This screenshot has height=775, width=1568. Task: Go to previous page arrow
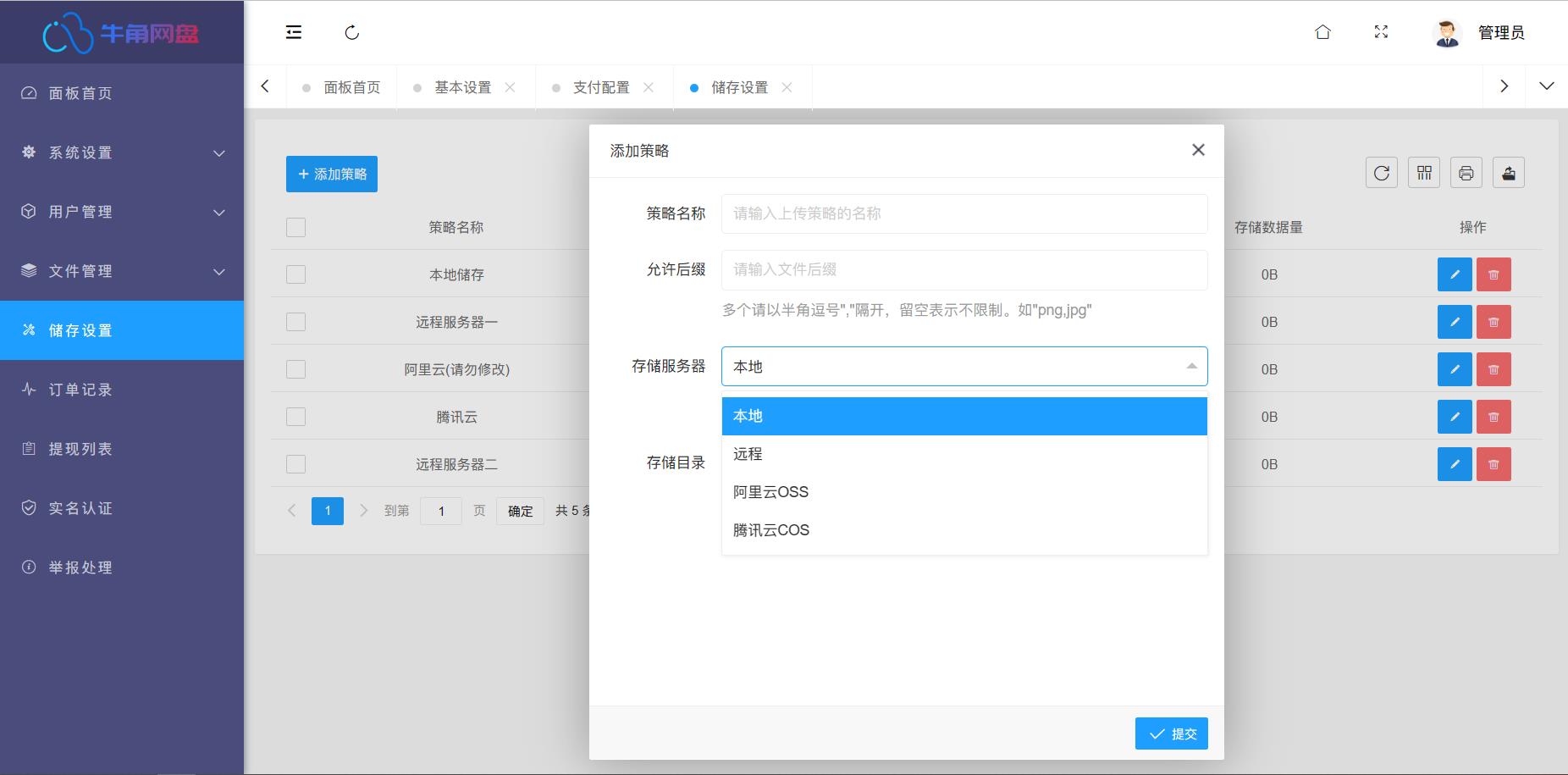click(292, 511)
